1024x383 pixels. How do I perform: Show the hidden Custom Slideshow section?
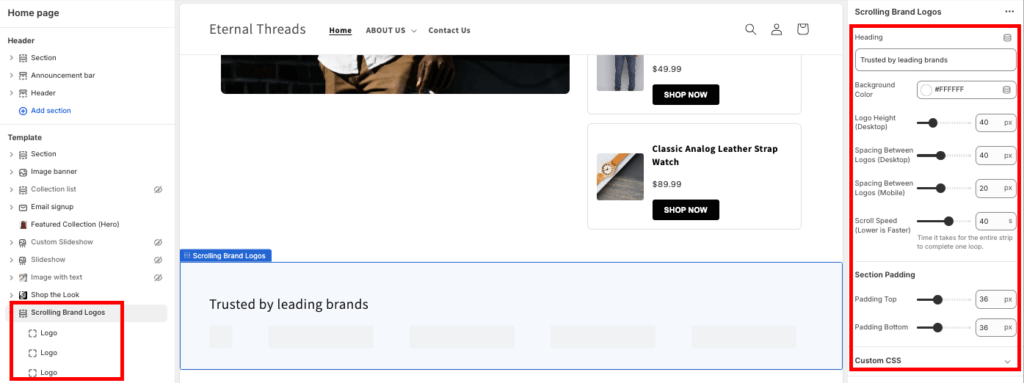coord(157,242)
